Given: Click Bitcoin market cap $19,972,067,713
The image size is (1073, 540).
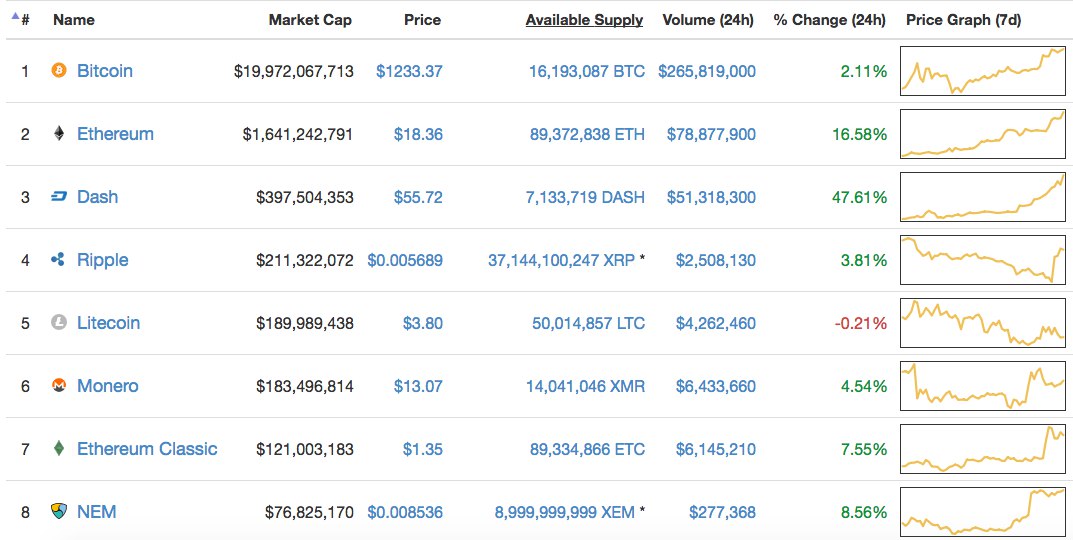Looking at the screenshot, I should click(x=294, y=71).
